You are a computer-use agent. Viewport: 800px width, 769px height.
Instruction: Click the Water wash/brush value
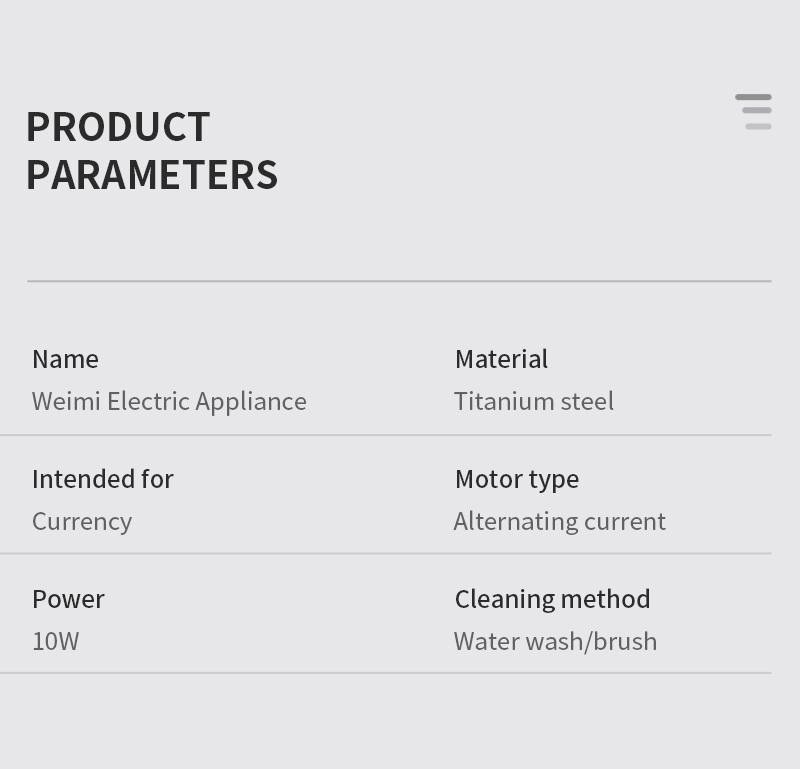[556, 641]
